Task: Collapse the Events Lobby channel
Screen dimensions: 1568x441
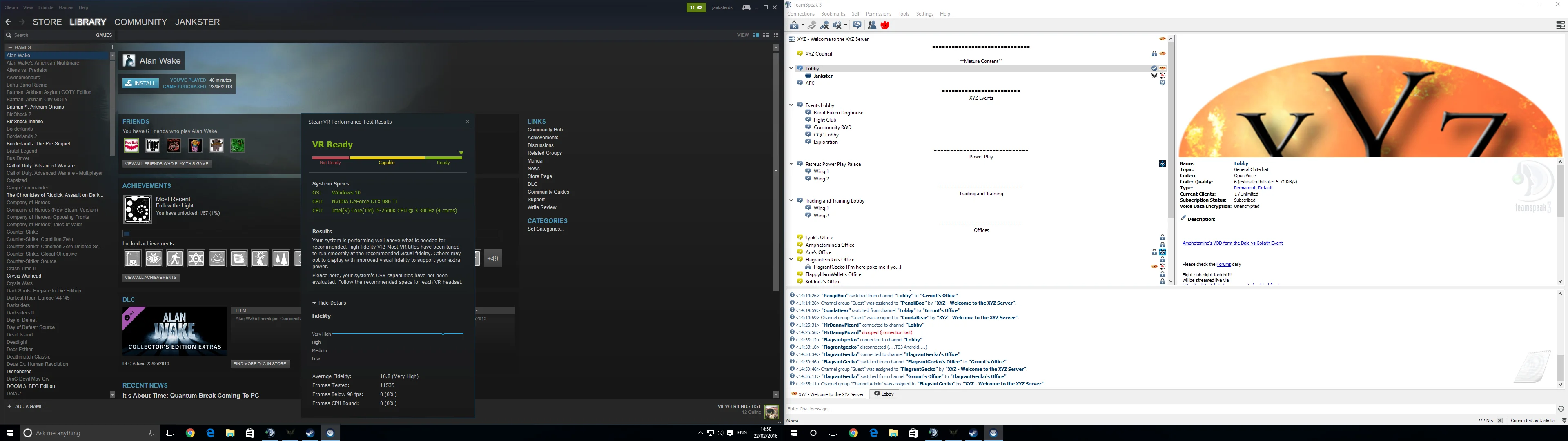Action: pyautogui.click(x=791, y=105)
